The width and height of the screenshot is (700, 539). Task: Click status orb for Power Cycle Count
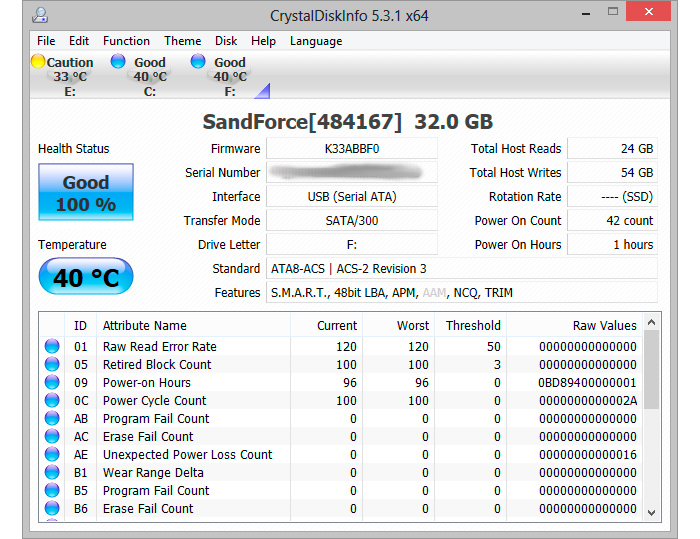pos(52,401)
